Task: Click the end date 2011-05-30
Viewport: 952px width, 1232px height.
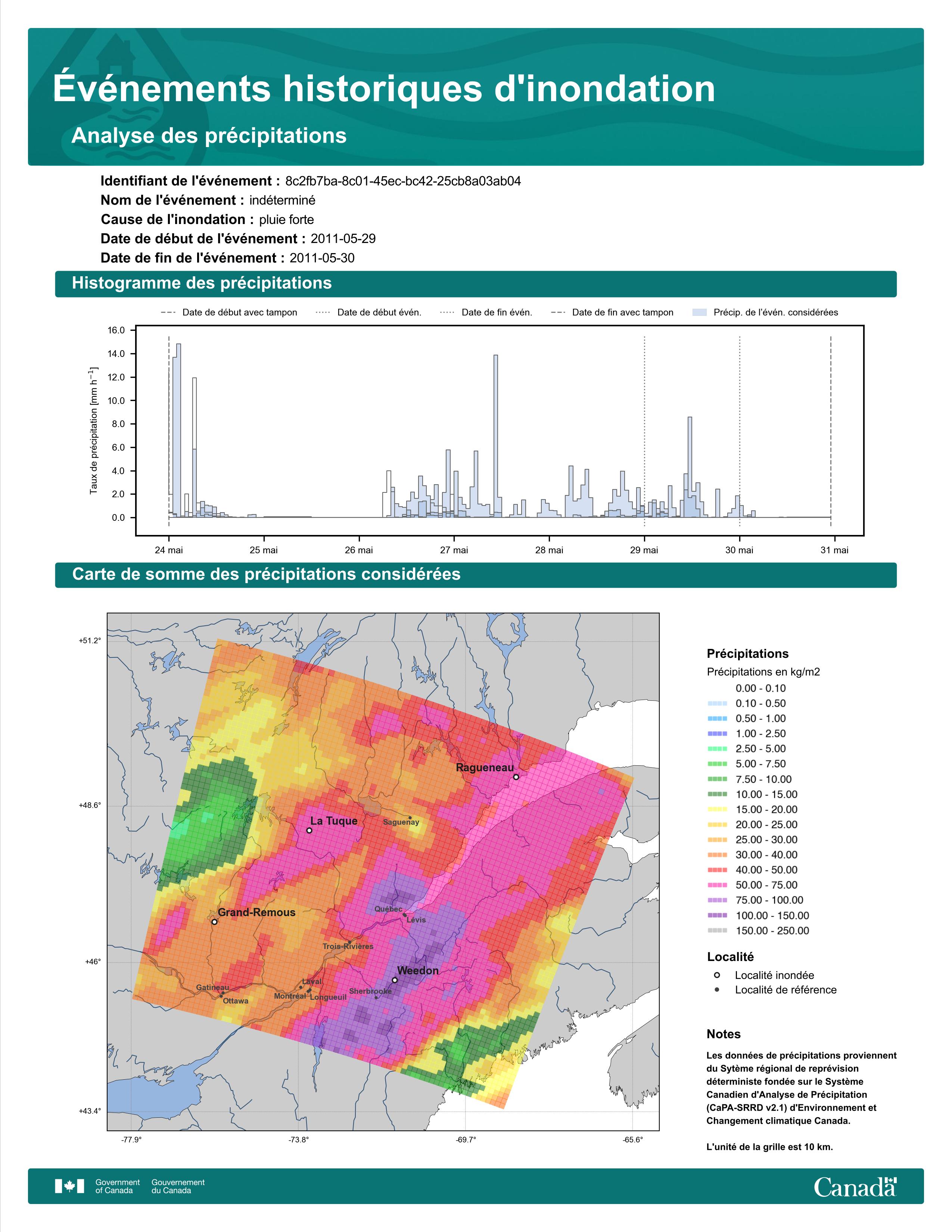Action: 322,258
